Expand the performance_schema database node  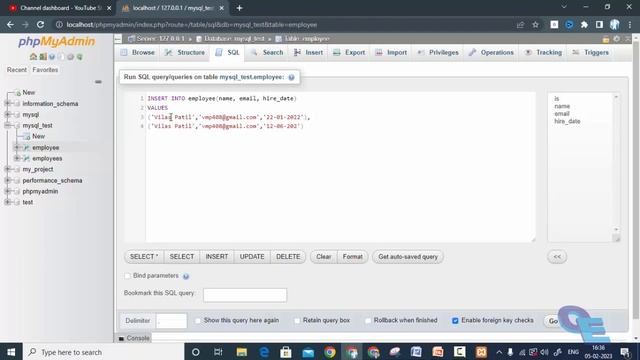(x=7, y=180)
